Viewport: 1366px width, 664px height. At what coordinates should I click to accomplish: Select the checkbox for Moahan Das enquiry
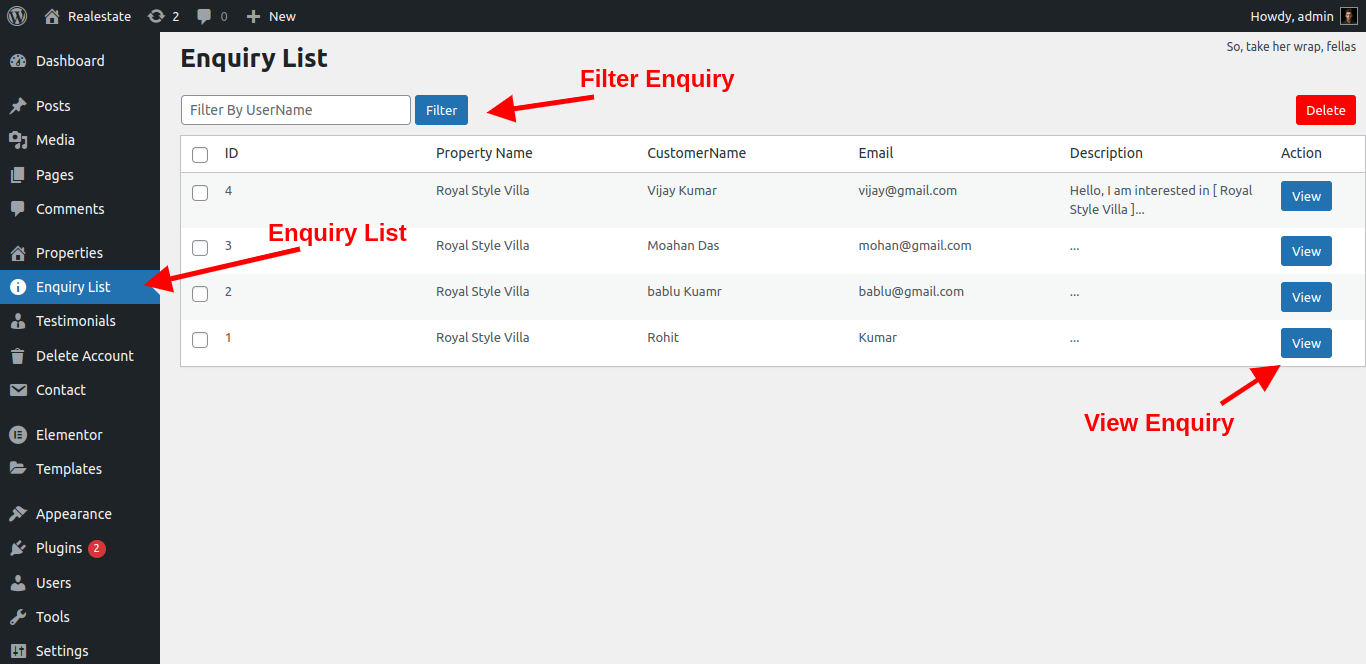(x=200, y=248)
